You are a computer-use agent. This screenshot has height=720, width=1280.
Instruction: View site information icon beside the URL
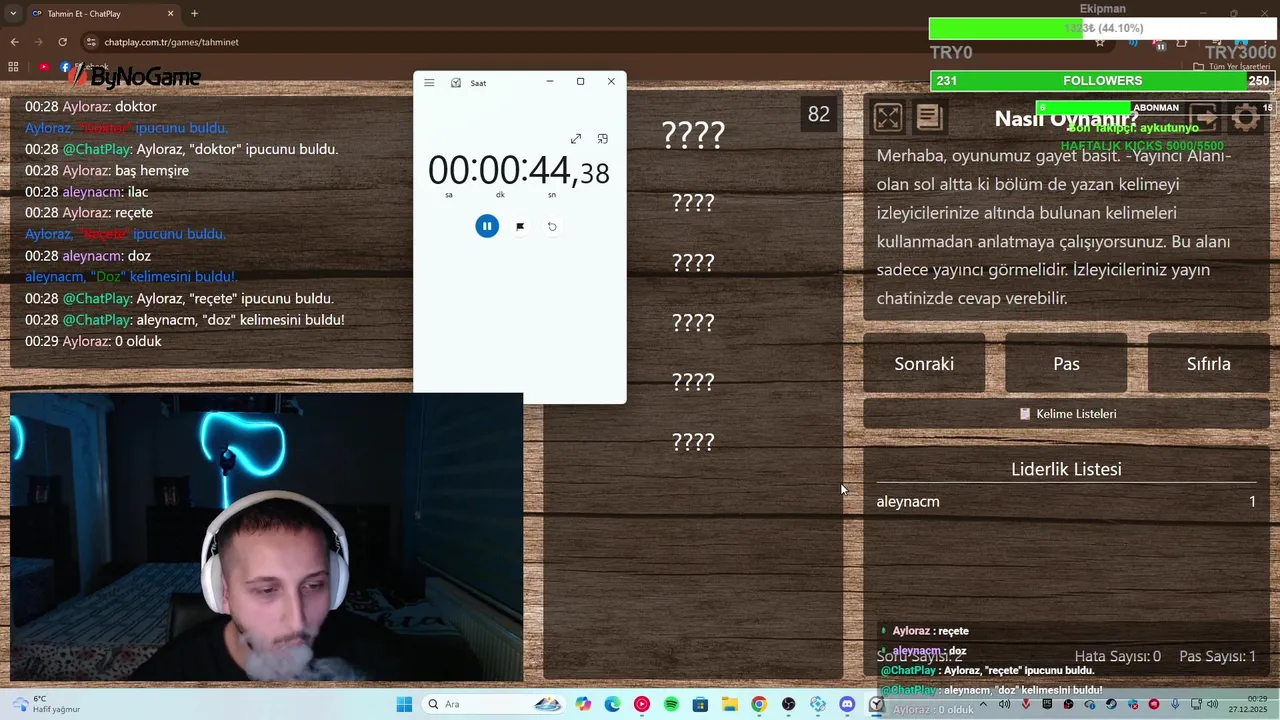pyautogui.click(x=91, y=42)
